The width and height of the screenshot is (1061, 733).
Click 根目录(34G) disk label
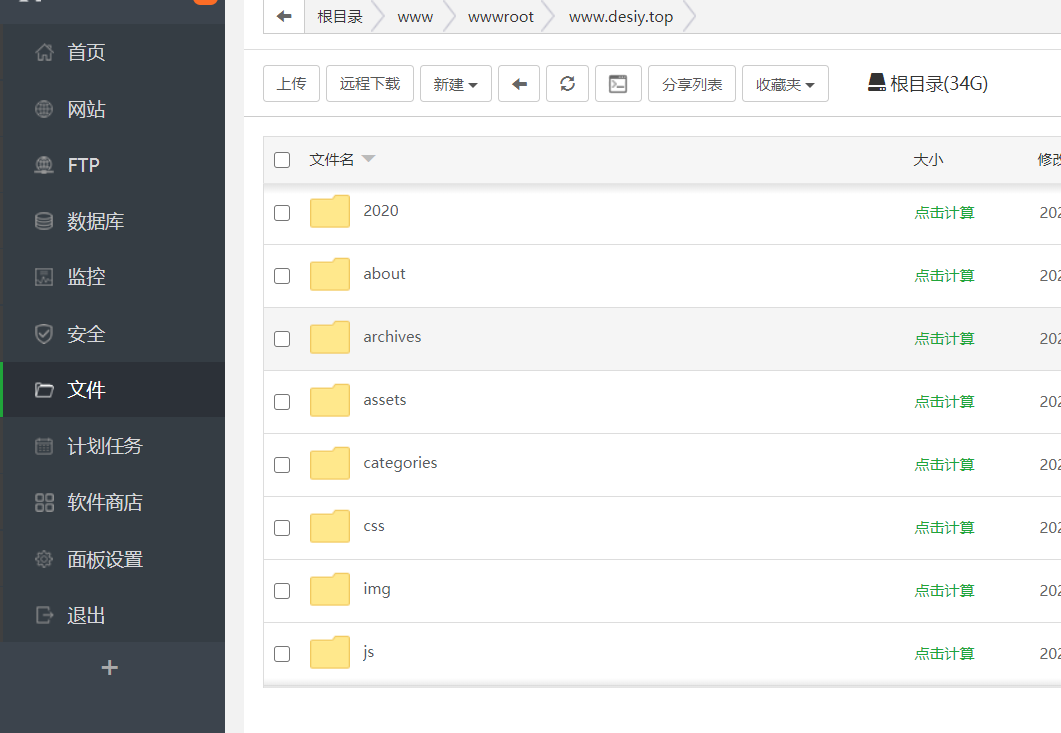pos(939,83)
